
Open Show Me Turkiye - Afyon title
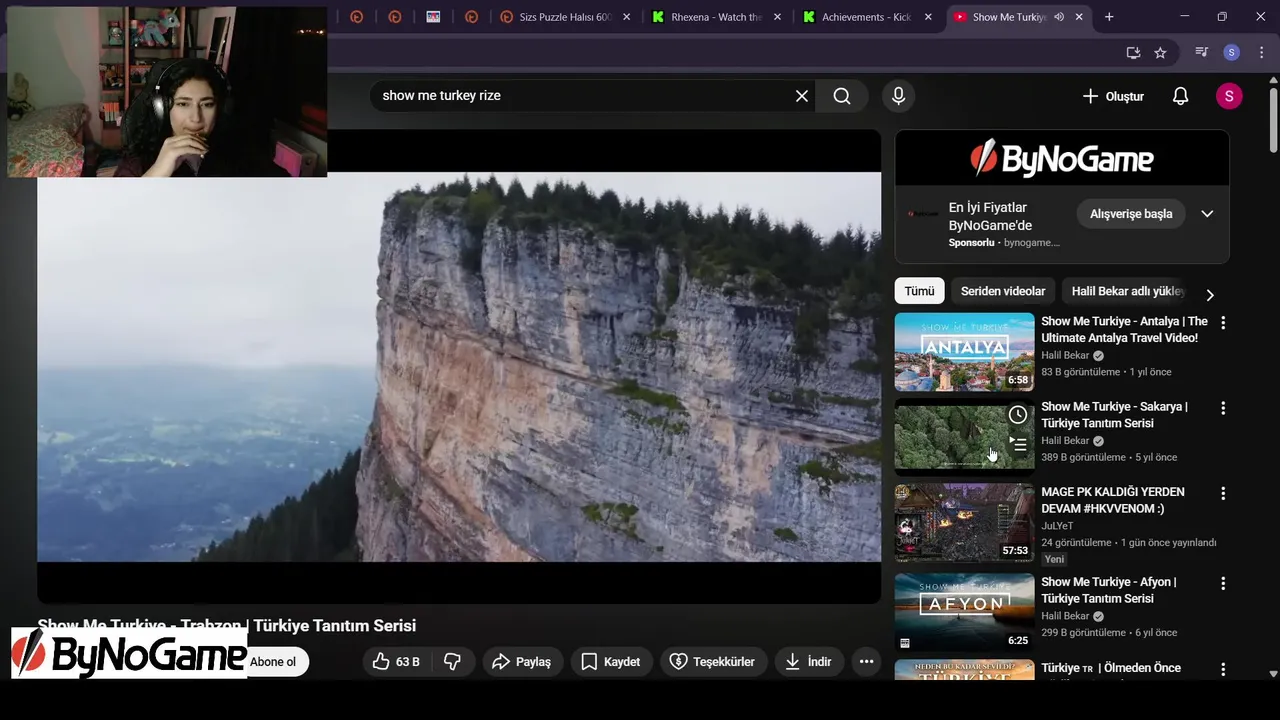[x=1108, y=590]
